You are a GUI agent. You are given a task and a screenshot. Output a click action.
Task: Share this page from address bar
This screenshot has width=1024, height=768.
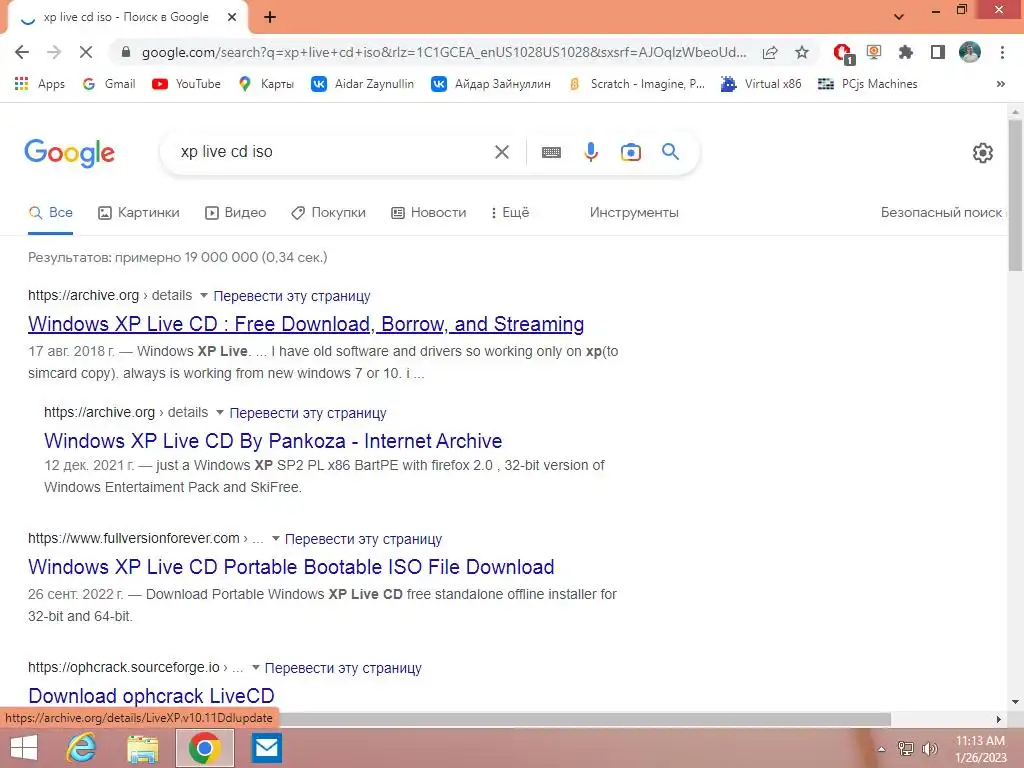click(x=770, y=52)
